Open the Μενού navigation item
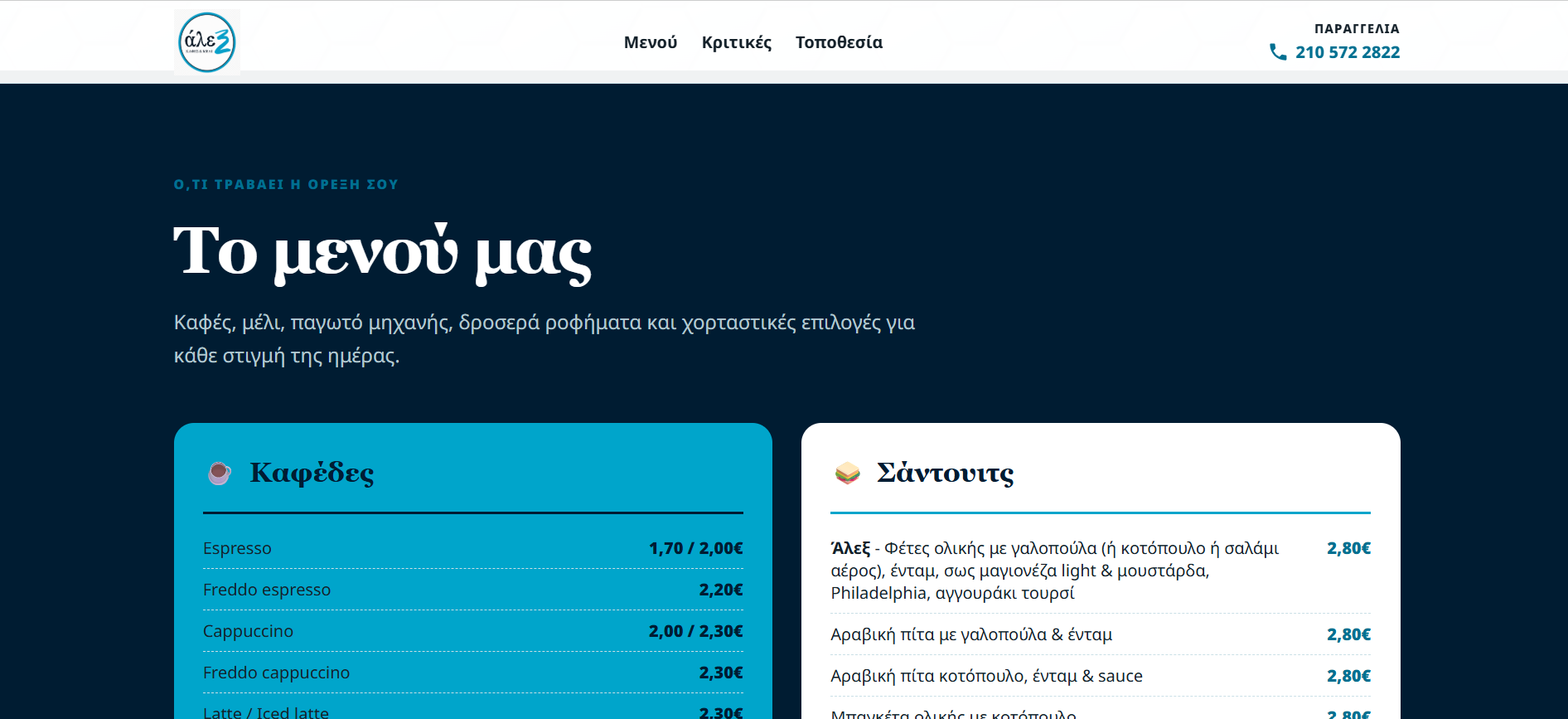The image size is (1568, 719). point(651,42)
